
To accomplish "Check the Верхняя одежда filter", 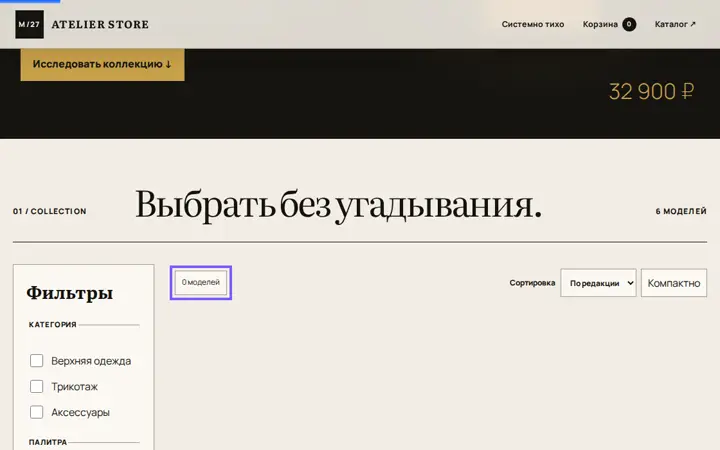I will point(37,360).
